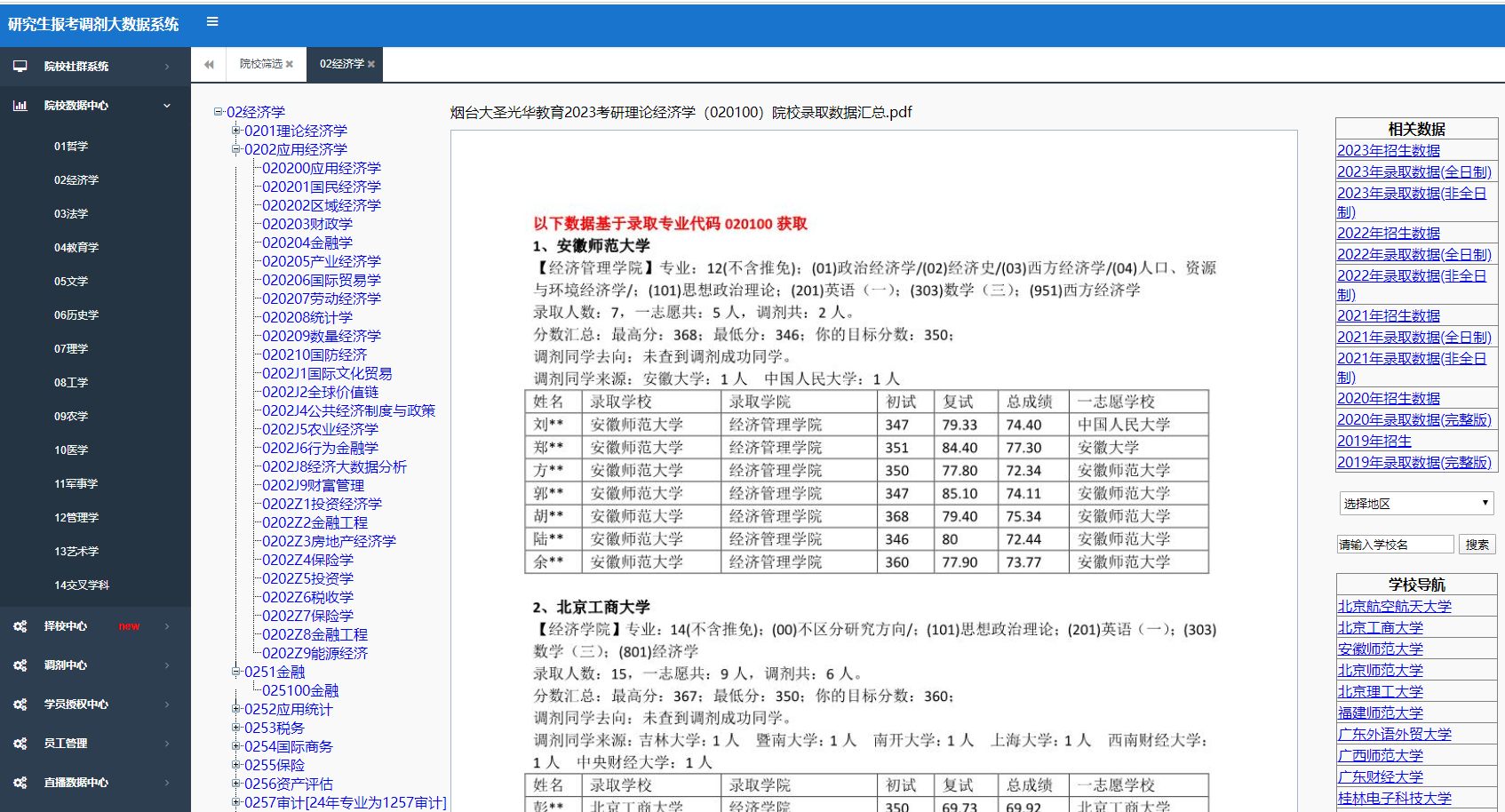
Task: Switch to the 院校筛选 tab
Action: (x=260, y=65)
